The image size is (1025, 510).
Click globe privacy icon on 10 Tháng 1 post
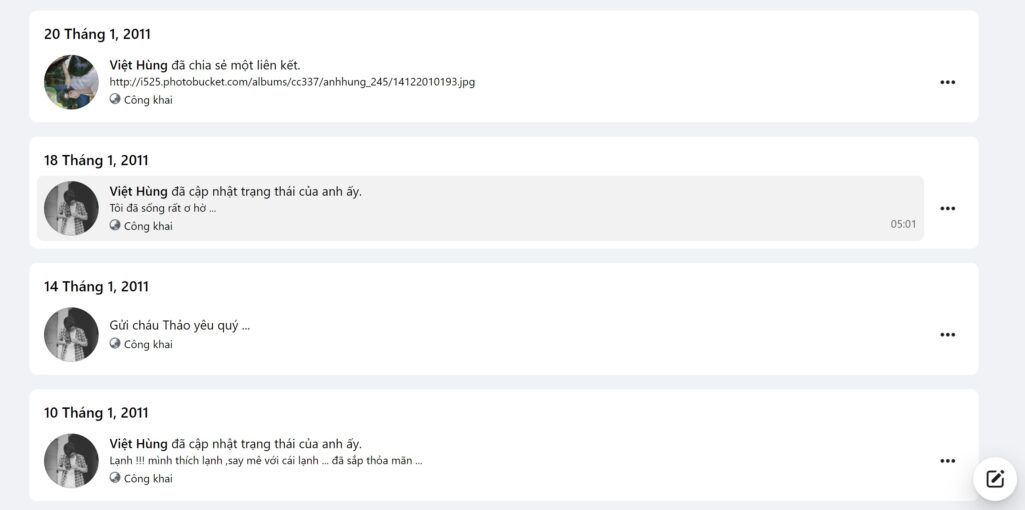(x=115, y=478)
